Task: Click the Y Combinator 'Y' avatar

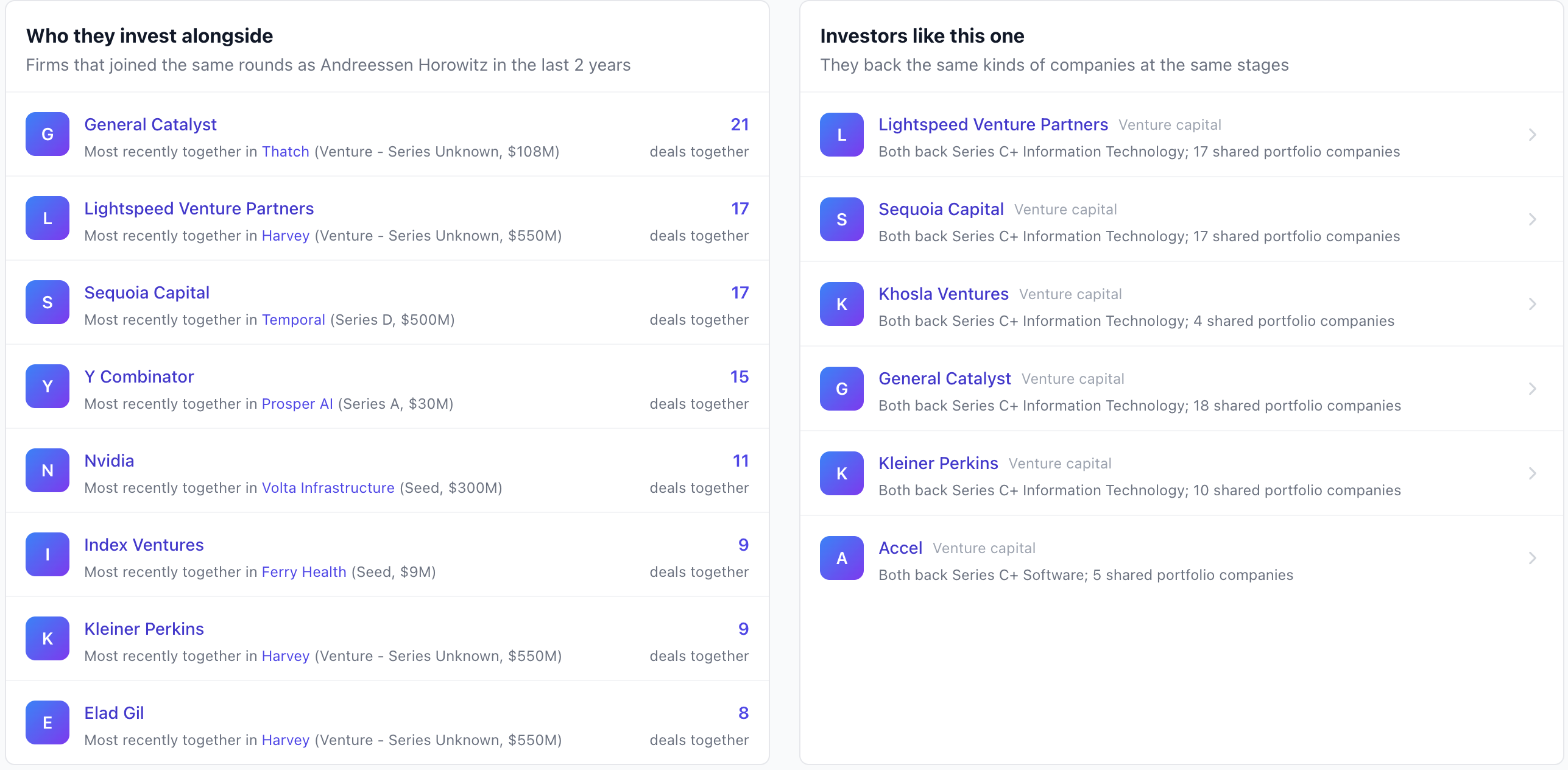Action: pos(47,386)
